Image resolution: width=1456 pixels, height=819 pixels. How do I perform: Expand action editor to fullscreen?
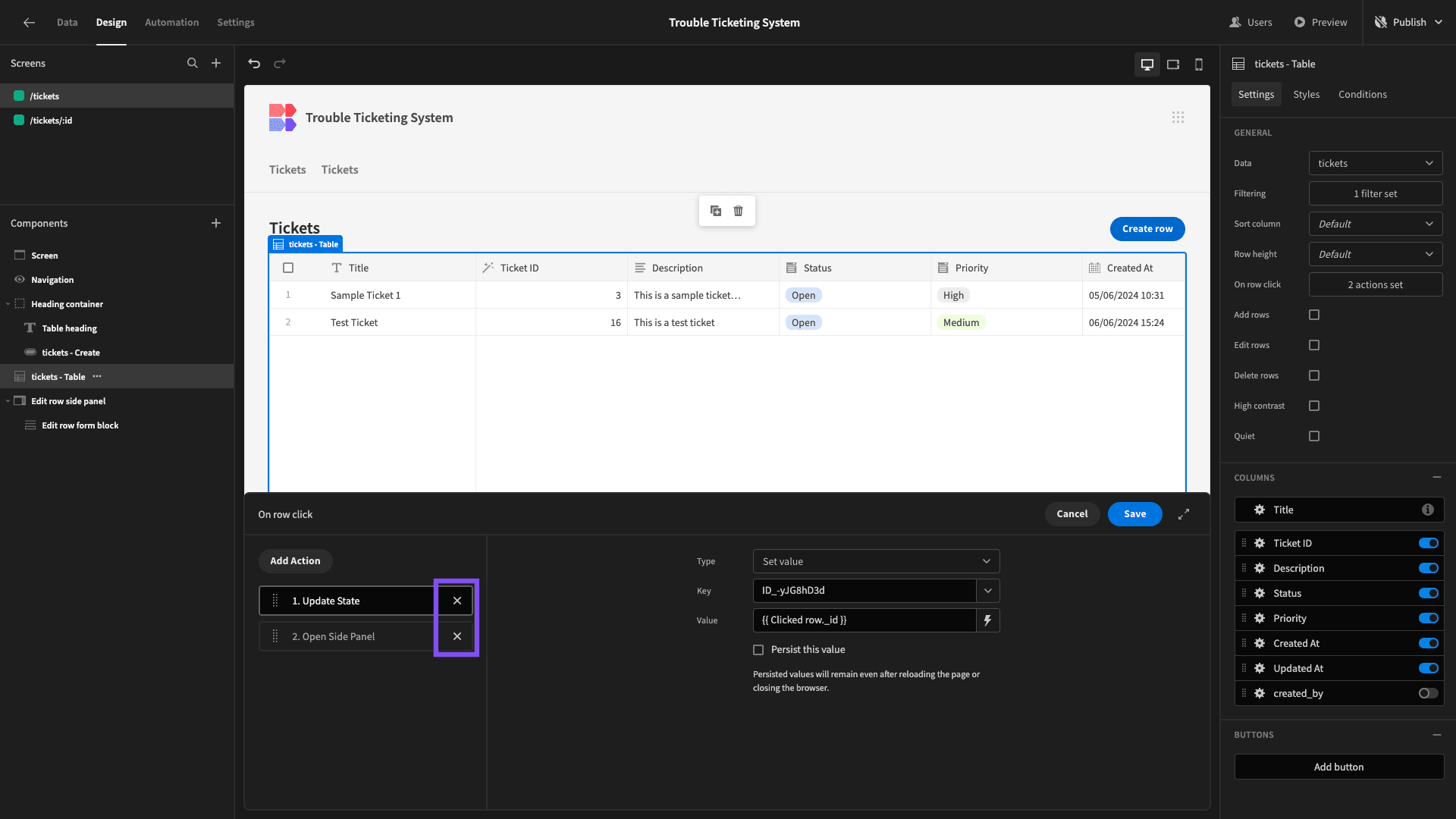tap(1184, 514)
